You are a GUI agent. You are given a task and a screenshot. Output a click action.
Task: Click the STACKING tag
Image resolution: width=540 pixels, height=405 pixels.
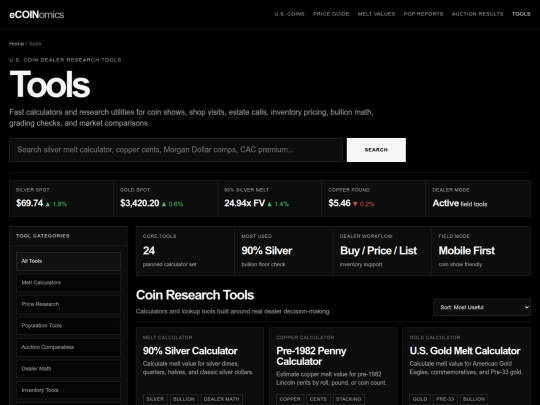(349, 399)
